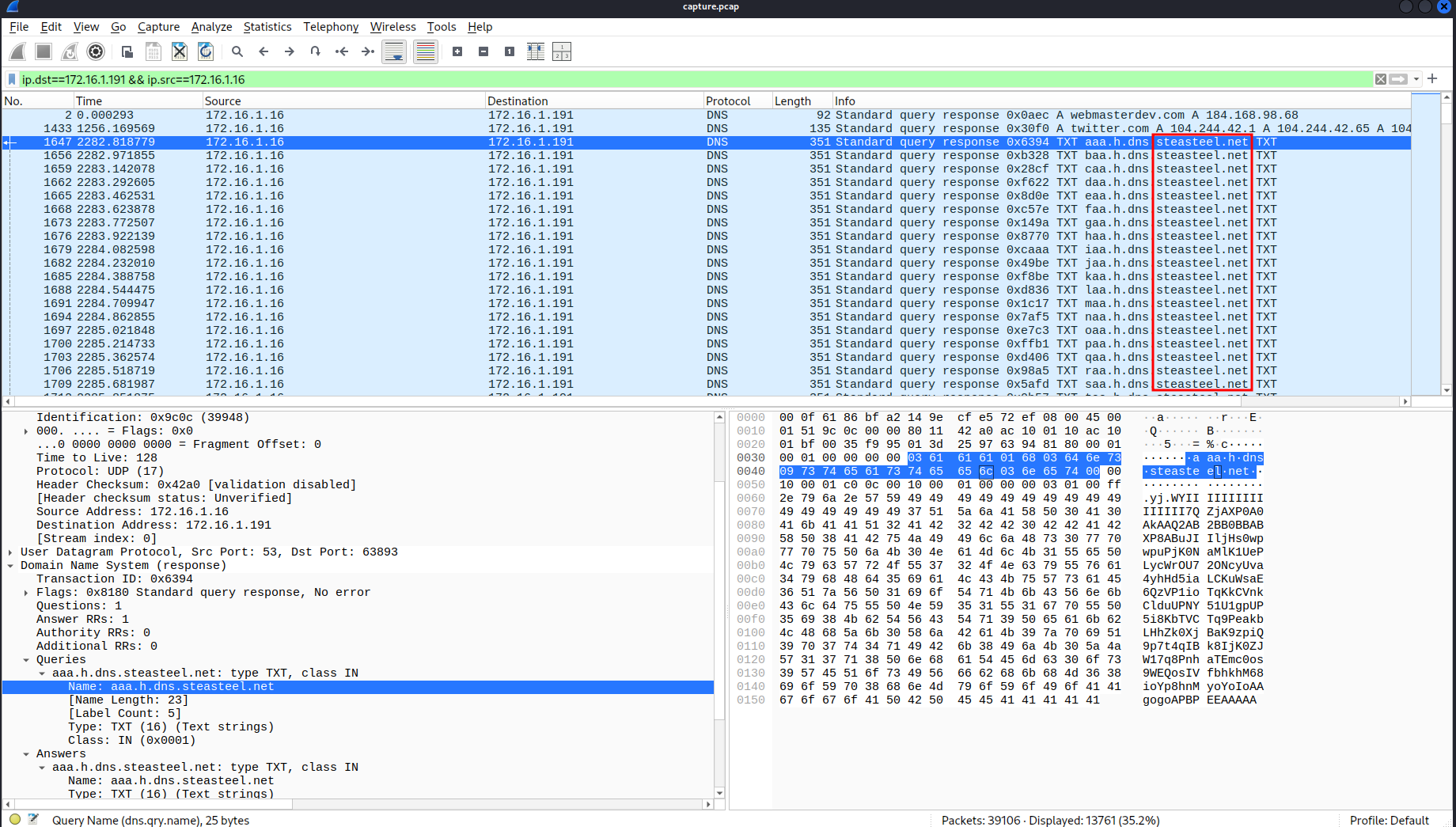
Task: Open the recent display filters dropdown
Action: pos(1416,79)
